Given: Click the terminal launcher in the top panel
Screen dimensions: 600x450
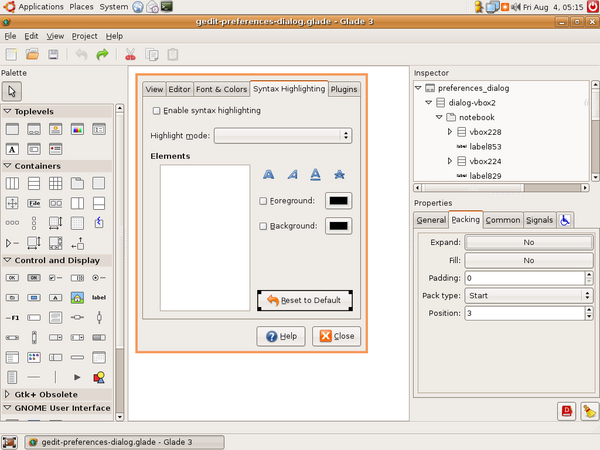Looking at the screenshot, I should click(x=166, y=7).
